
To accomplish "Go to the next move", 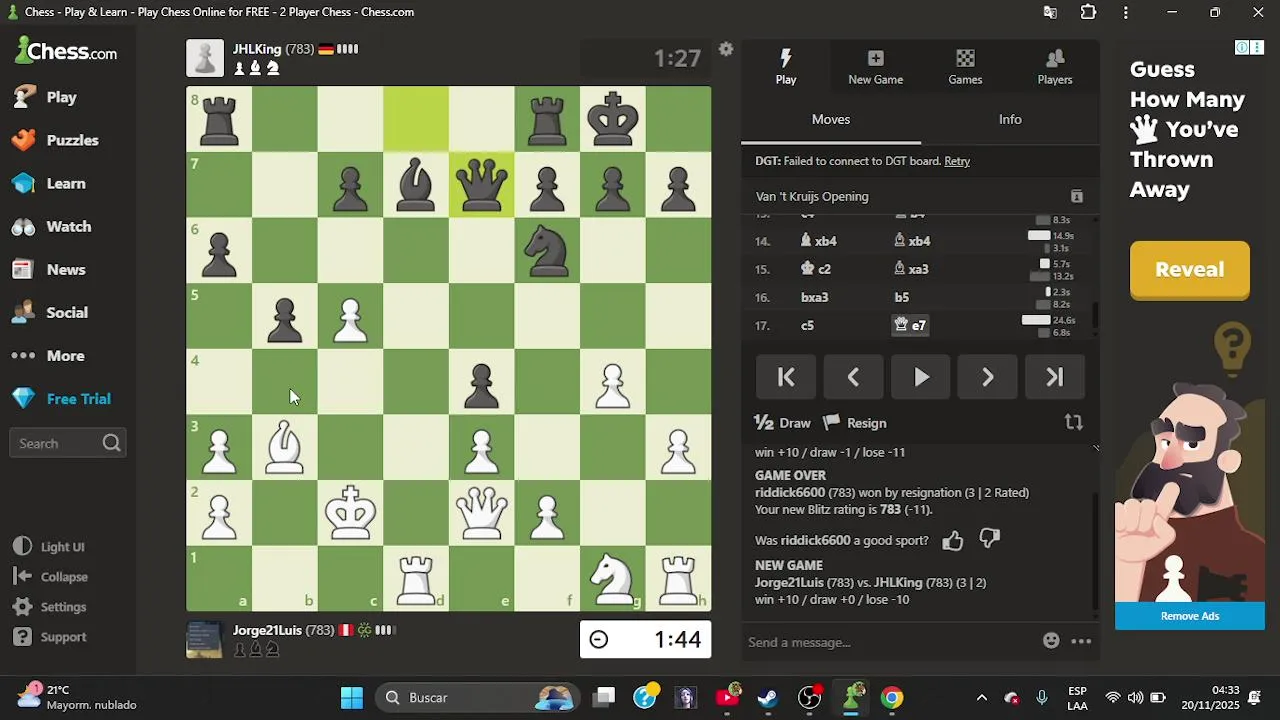I will coord(987,377).
